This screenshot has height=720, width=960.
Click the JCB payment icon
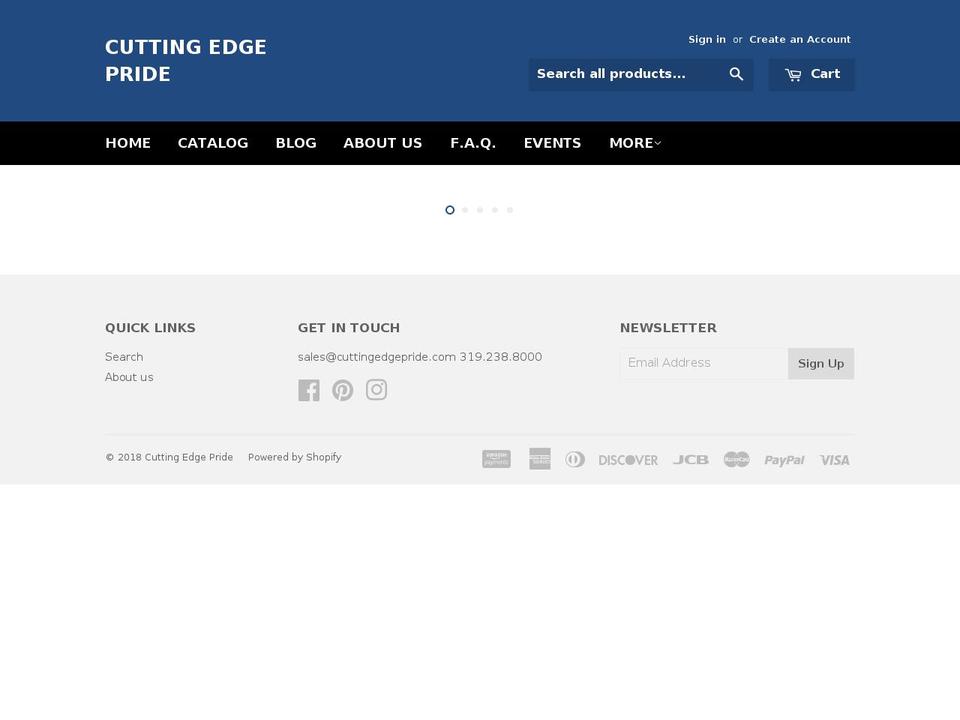pos(691,460)
